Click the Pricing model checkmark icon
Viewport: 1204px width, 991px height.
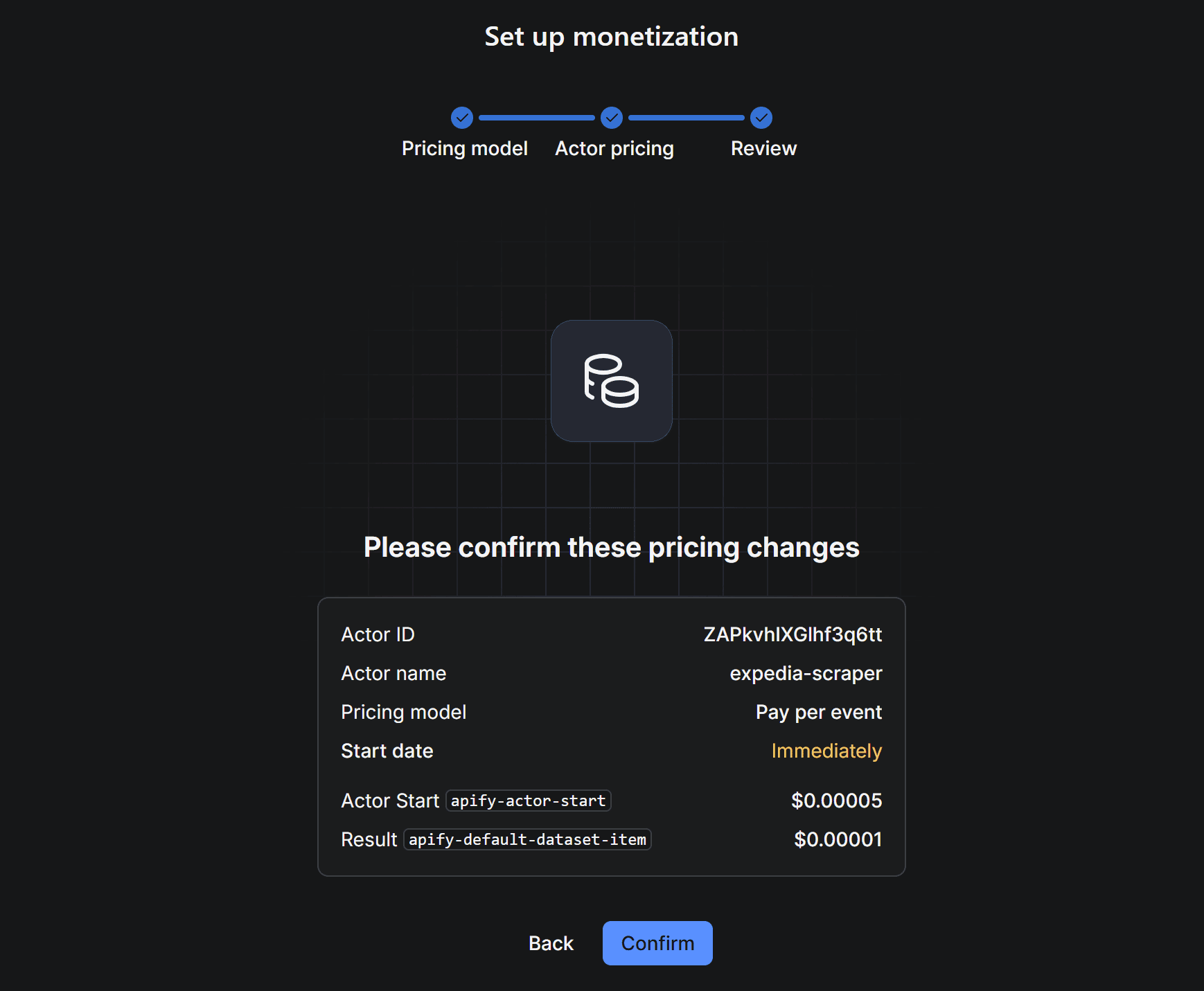462,118
